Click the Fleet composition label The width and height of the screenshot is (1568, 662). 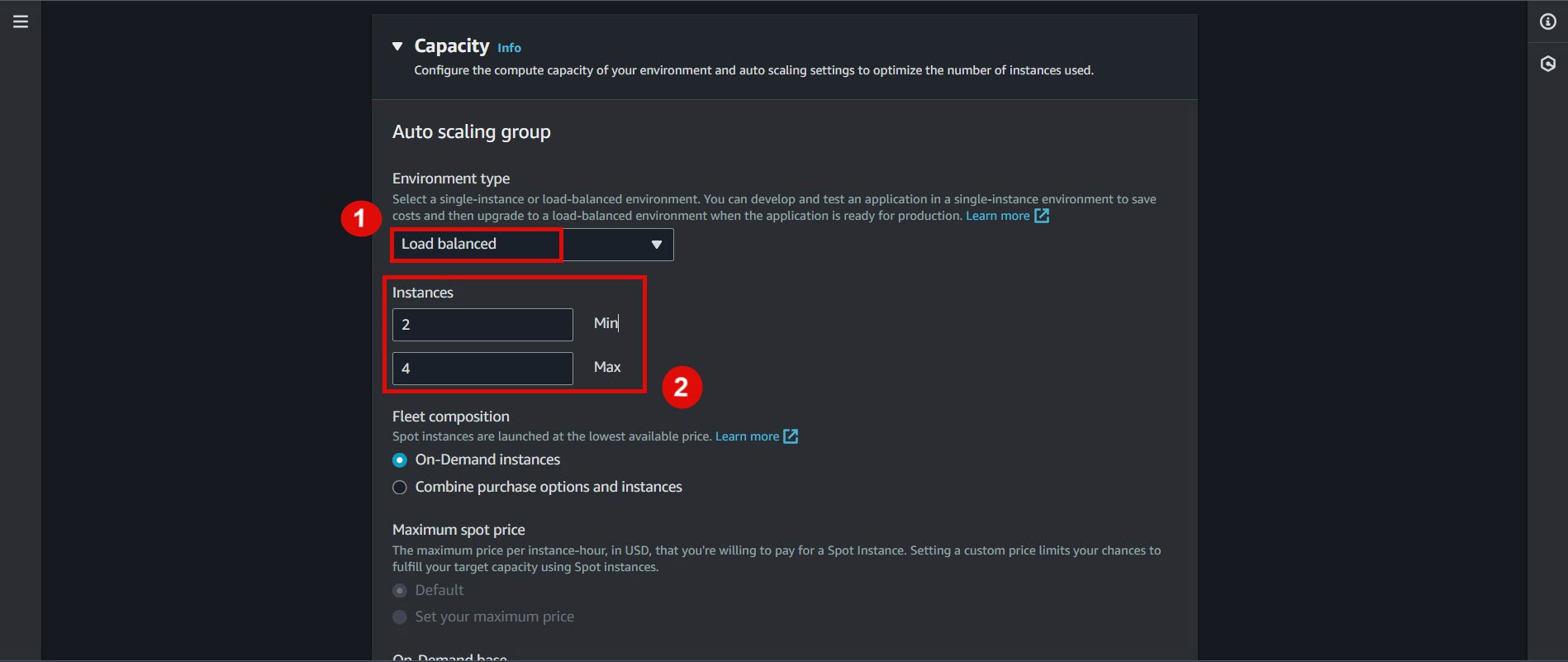451,417
